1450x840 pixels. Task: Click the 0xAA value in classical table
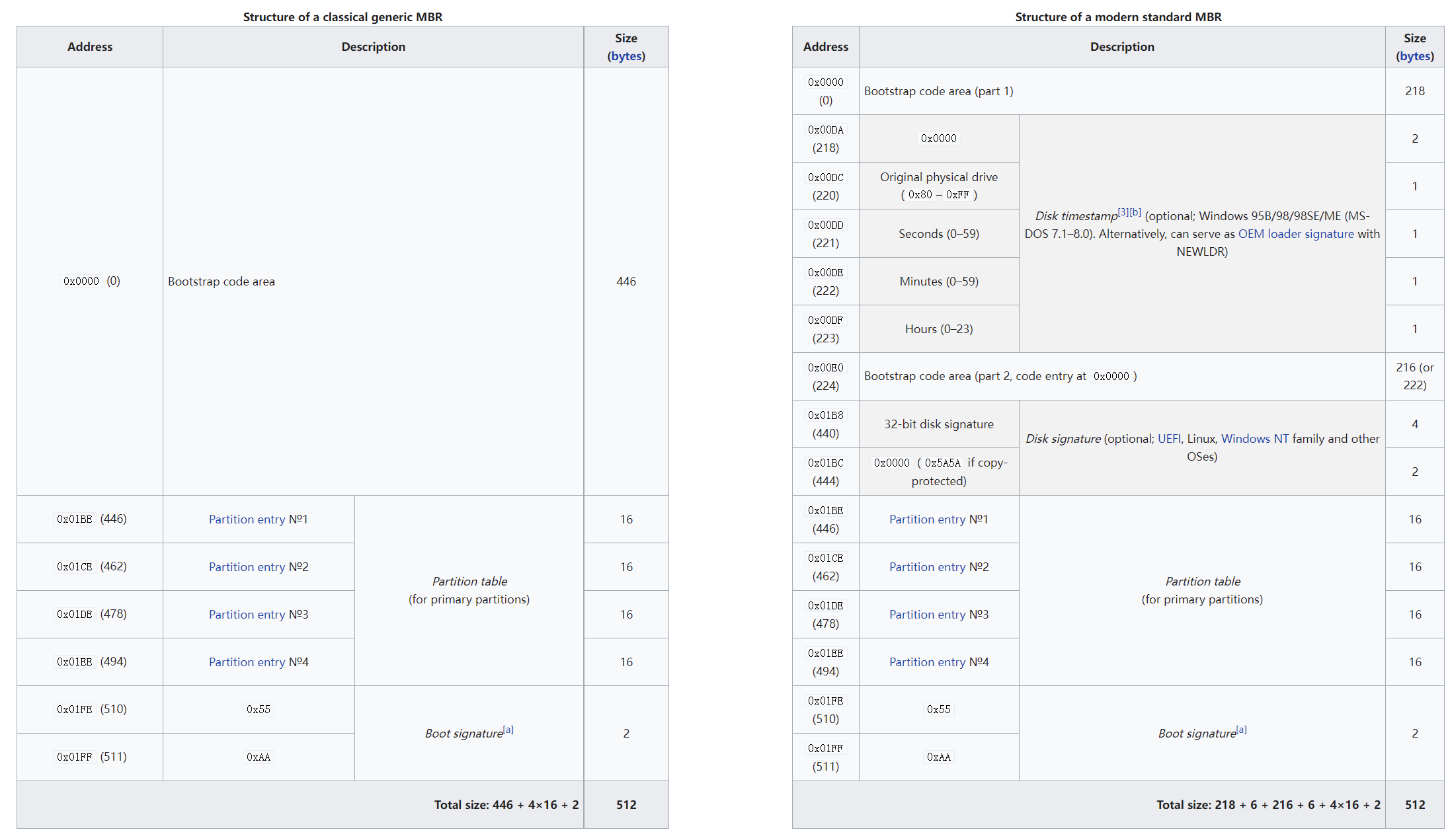259,757
